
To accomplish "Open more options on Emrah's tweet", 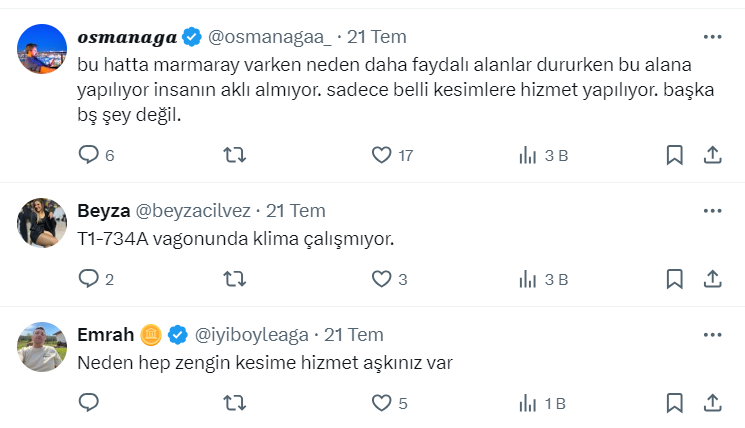I will tap(712, 334).
